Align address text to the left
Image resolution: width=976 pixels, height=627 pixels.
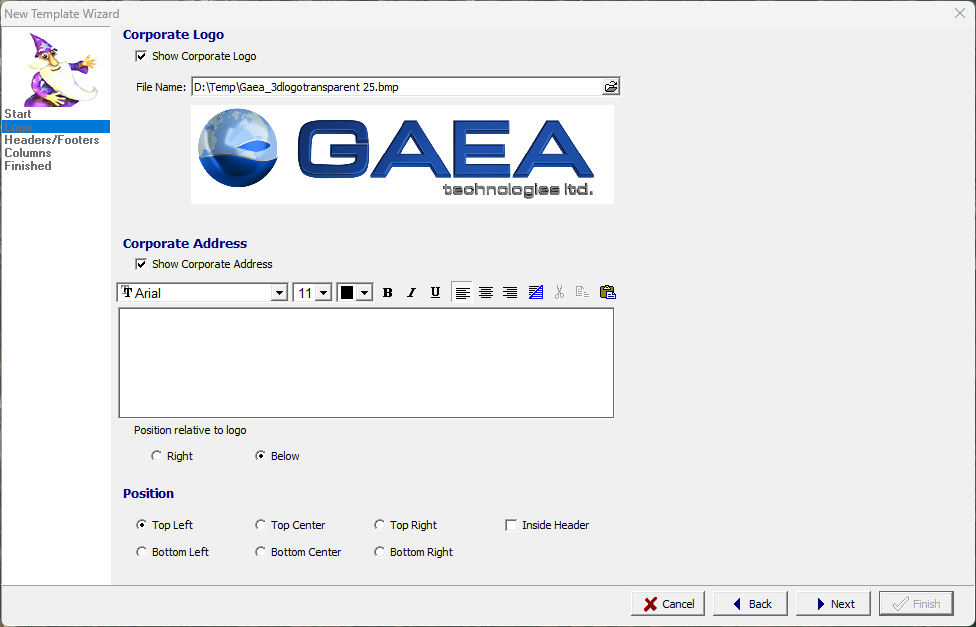click(462, 293)
